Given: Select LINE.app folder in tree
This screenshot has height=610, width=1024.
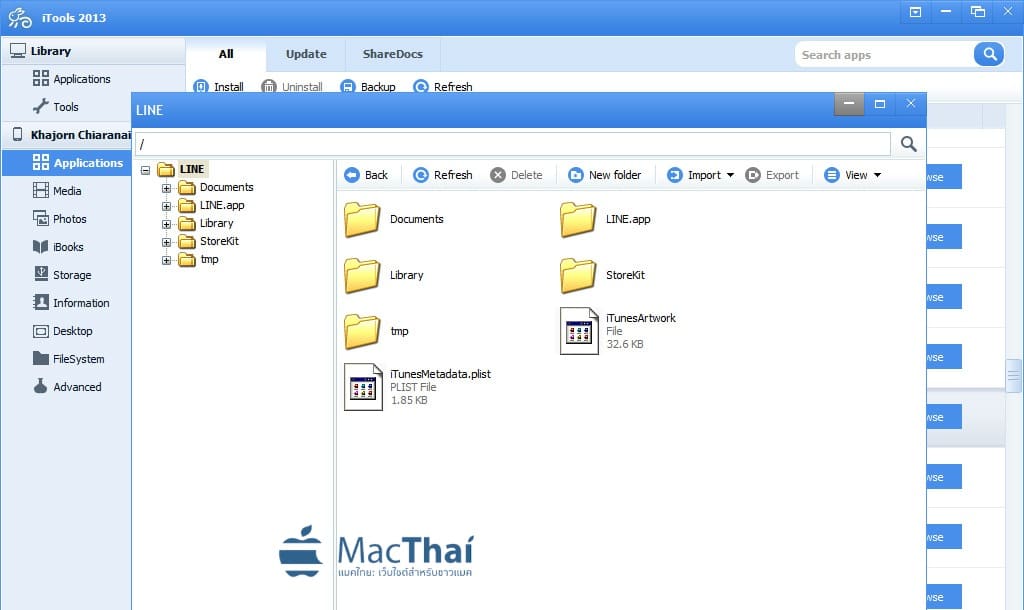Looking at the screenshot, I should [x=212, y=205].
